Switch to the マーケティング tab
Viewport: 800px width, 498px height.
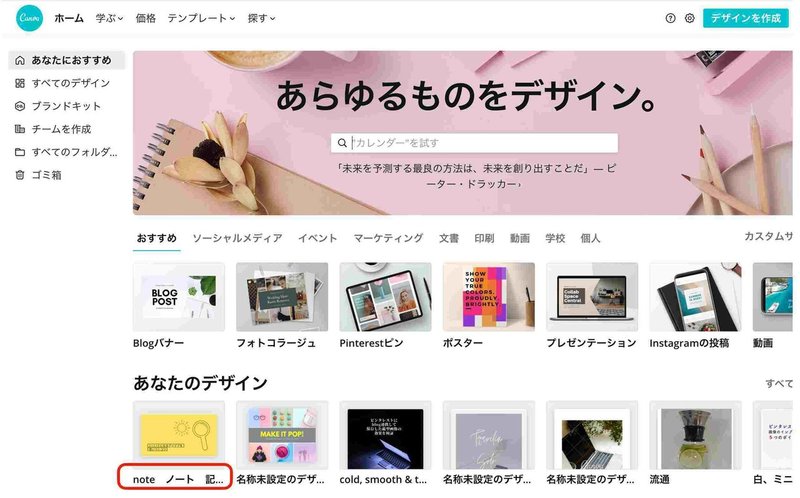pyautogui.click(x=388, y=238)
